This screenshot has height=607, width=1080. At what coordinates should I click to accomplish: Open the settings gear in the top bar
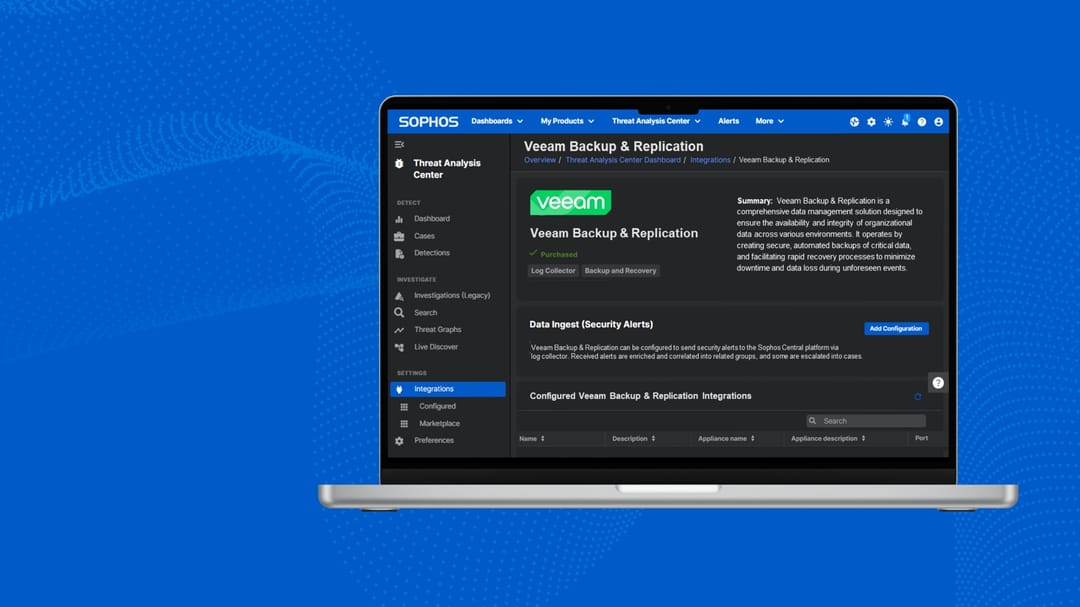pos(871,122)
